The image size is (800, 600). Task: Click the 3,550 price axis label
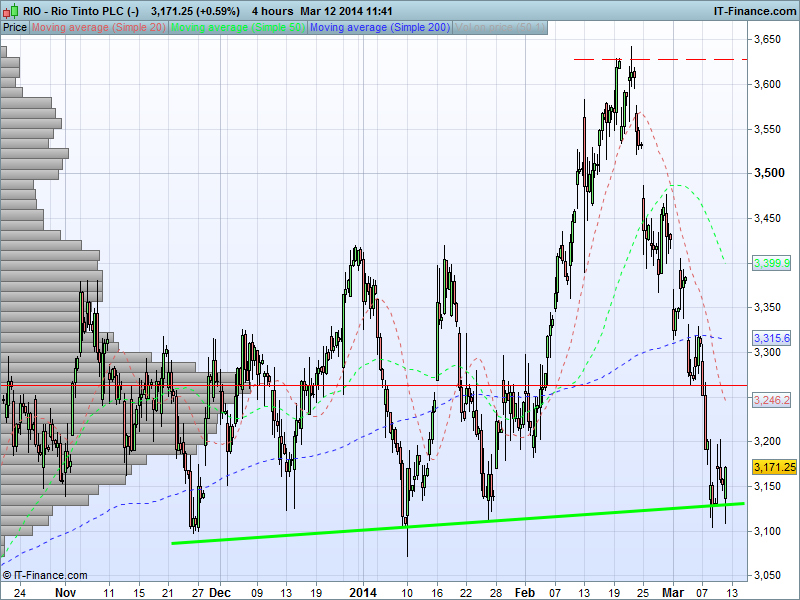coord(767,129)
